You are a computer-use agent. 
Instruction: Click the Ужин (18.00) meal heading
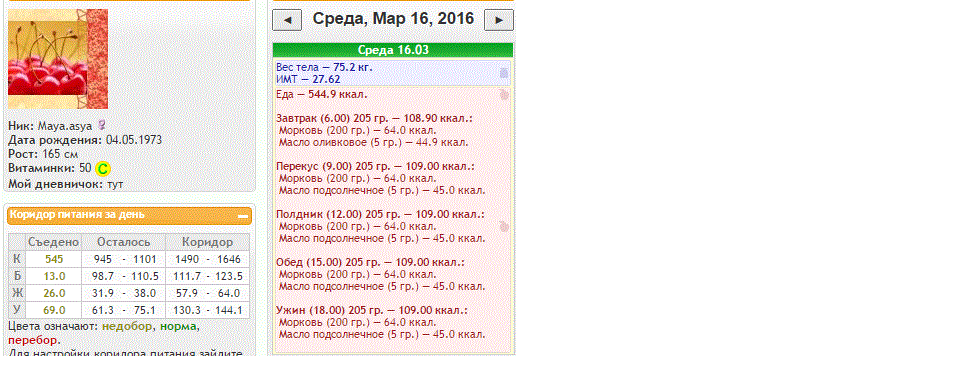(372, 310)
